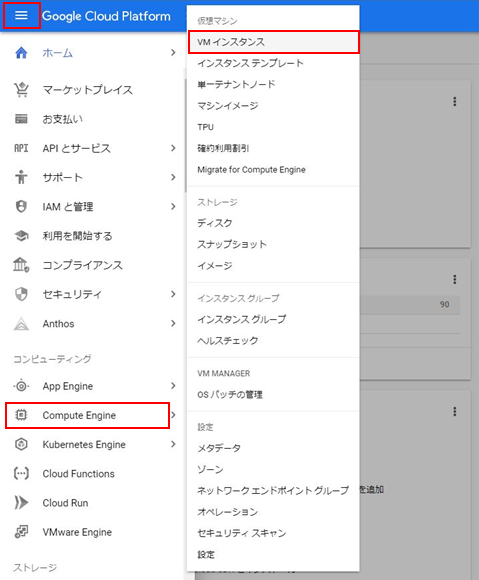The width and height of the screenshot is (479, 580).
Task: Expand the Kubernetes Engine submenu chevron
Action: [x=173, y=444]
